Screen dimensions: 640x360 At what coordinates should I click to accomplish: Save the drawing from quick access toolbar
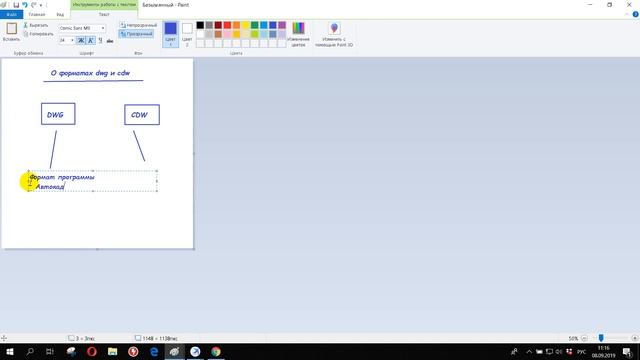(x=16, y=5)
